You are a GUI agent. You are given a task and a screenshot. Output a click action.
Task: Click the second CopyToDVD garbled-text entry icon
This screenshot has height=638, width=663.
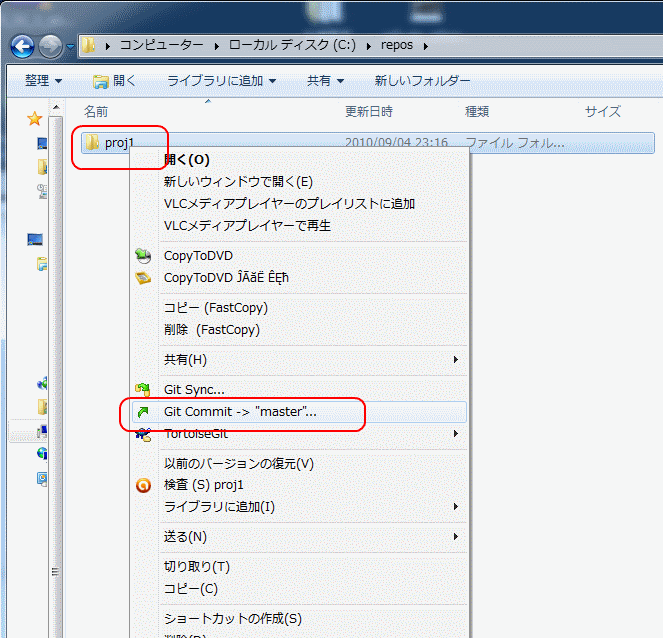tap(143, 278)
